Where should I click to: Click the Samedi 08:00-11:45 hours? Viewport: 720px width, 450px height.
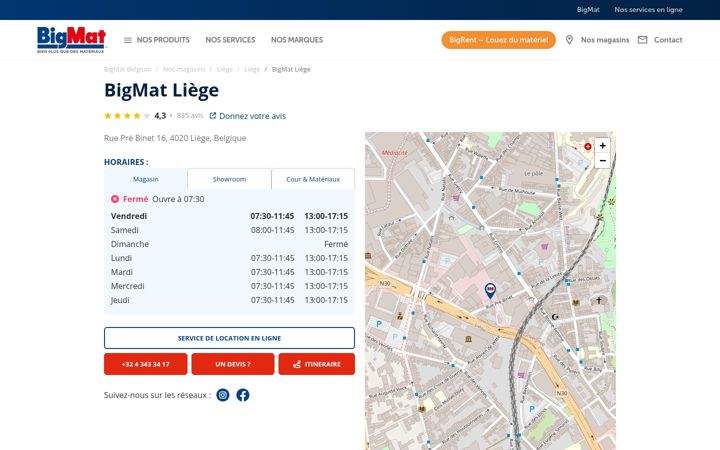point(272,230)
